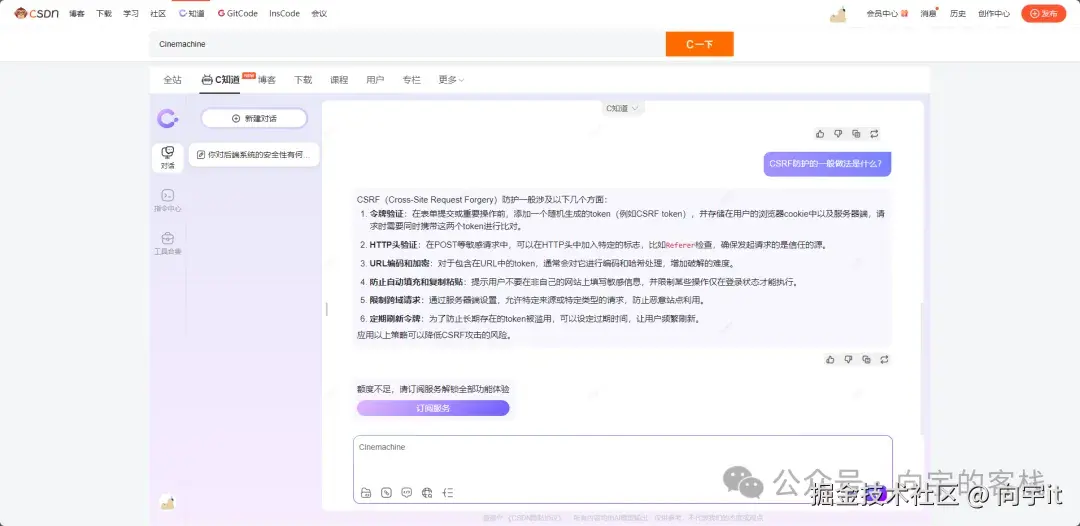Screen dimensions: 1080x526
Task: Start a new chat with 新建对话
Action: click(254, 118)
